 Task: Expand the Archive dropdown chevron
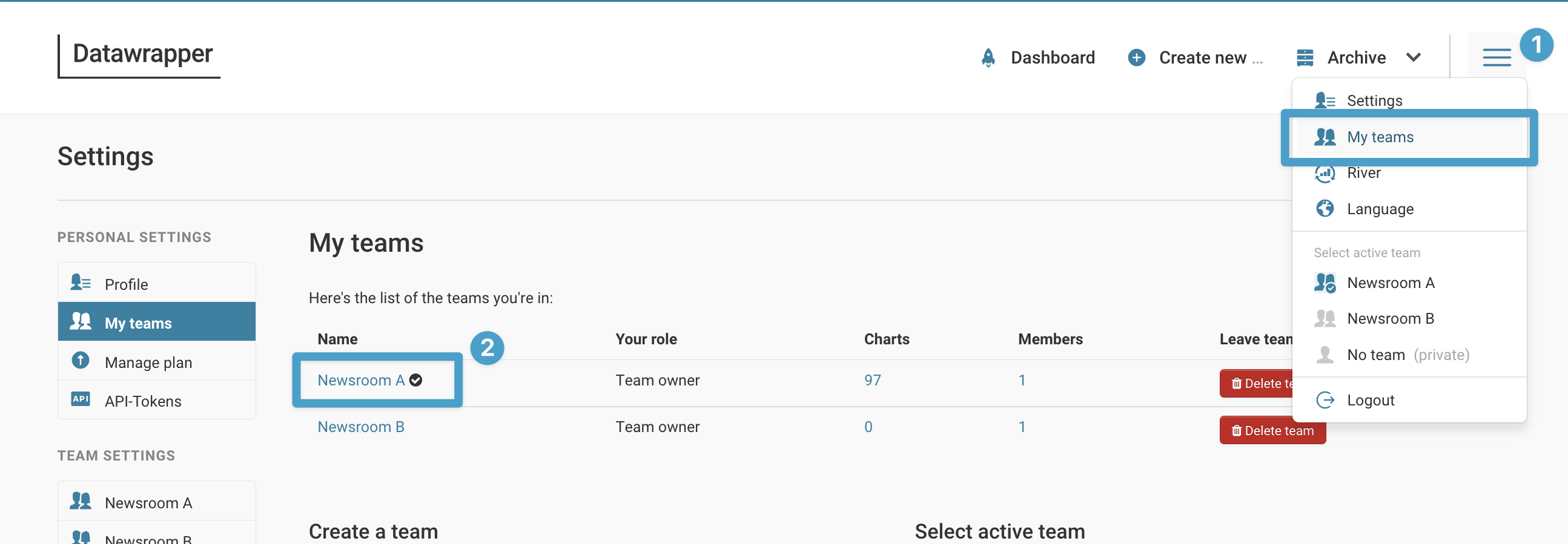[1414, 57]
